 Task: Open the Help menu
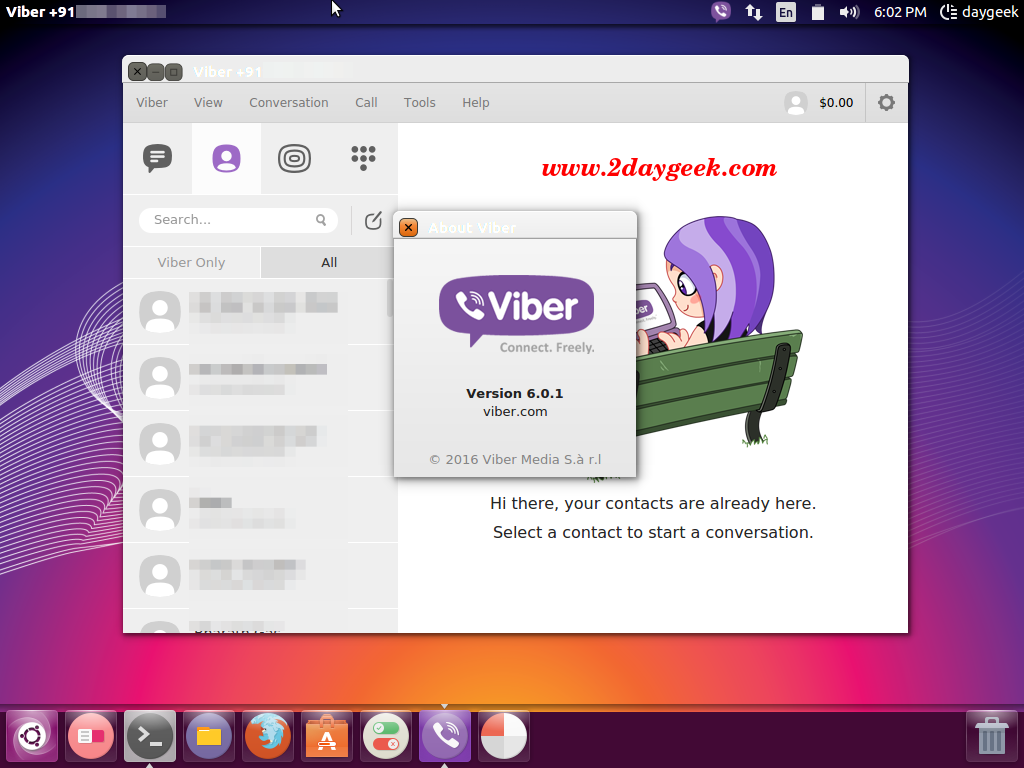[475, 103]
